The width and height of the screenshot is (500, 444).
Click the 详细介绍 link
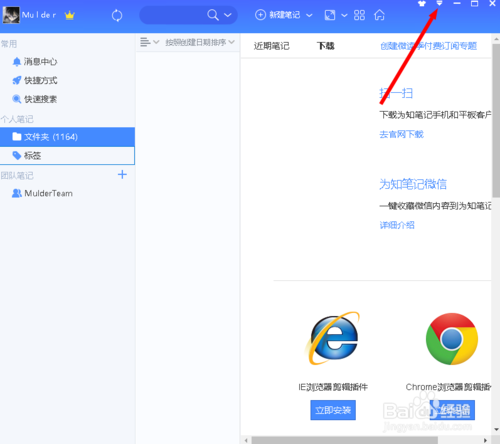[397, 225]
